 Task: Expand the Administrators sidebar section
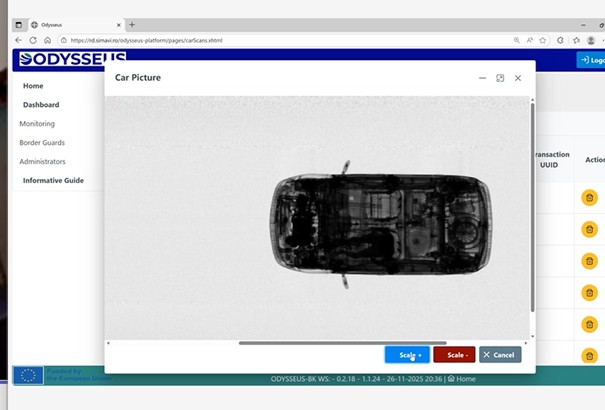pos(43,162)
